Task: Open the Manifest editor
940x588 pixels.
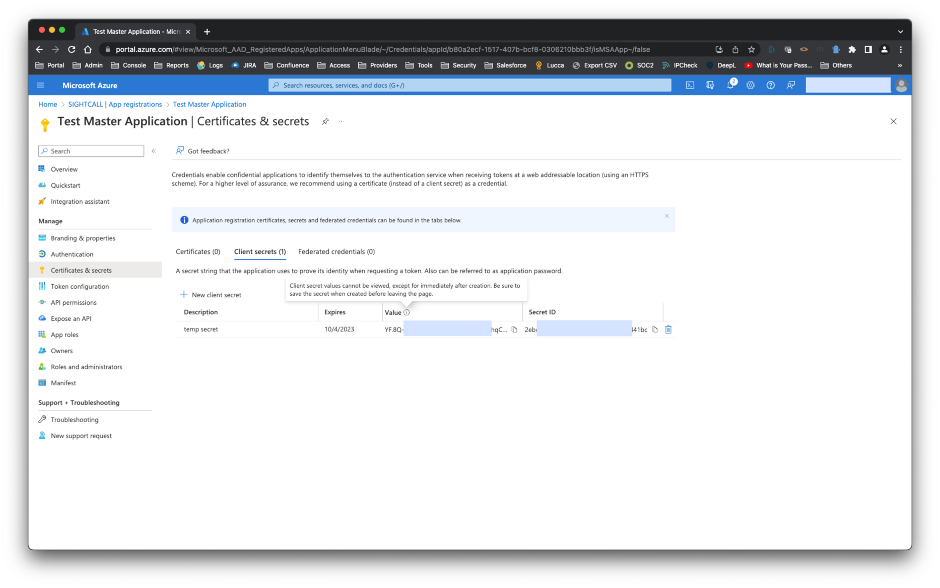Action: (63, 382)
